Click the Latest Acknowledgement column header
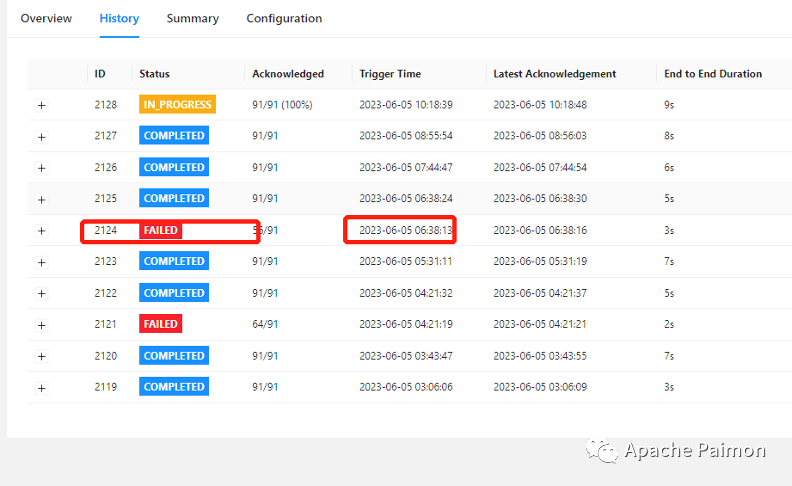Image resolution: width=792 pixels, height=486 pixels. coord(555,74)
